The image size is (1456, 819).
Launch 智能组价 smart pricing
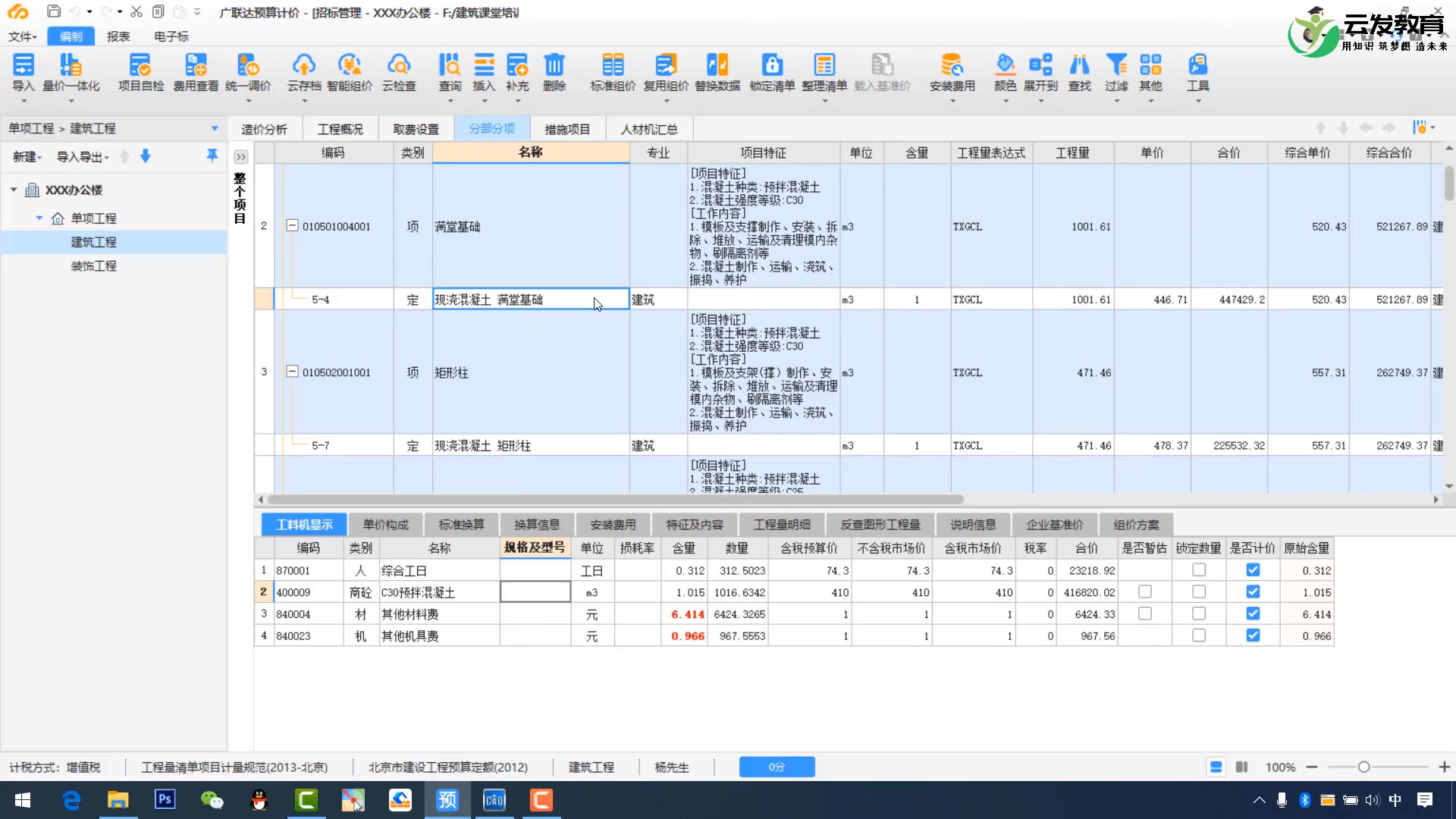click(x=350, y=74)
